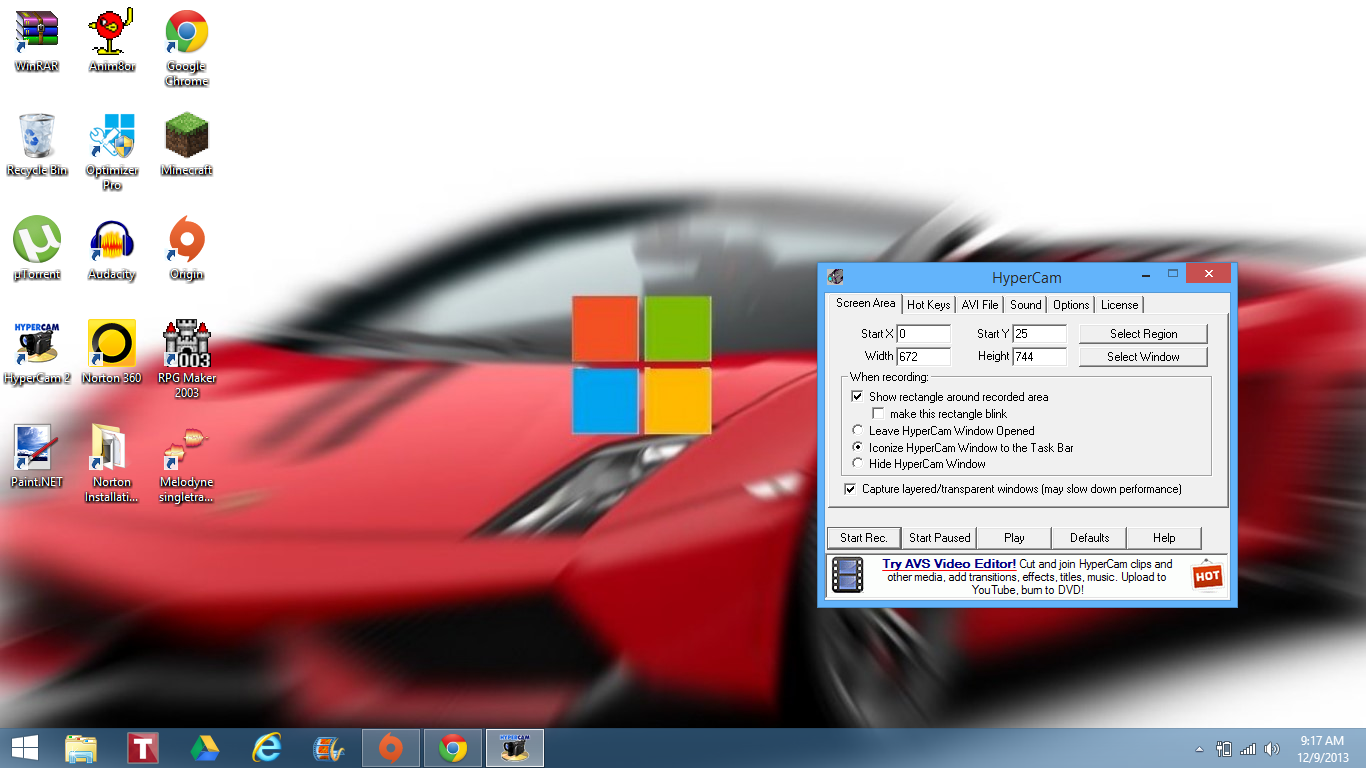Follow the Try AVS Video Editor link

click(949, 564)
